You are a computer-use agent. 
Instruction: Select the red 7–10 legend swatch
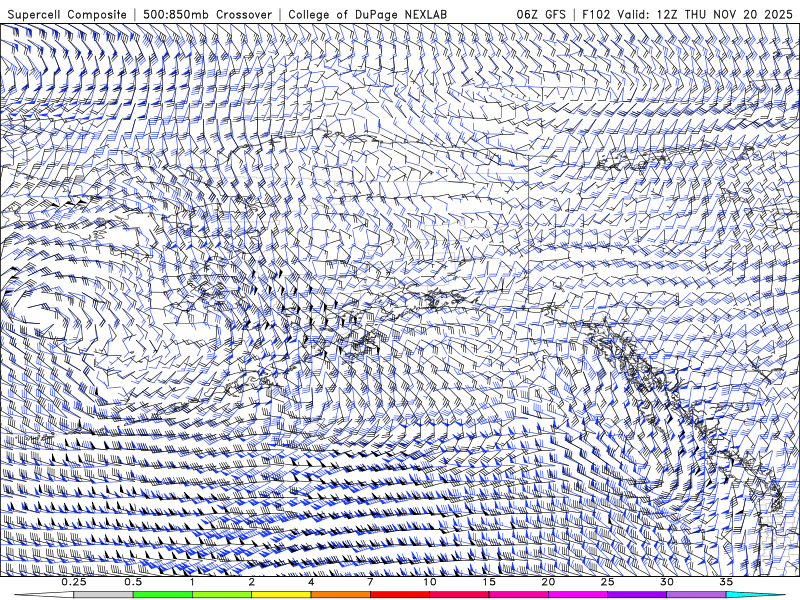(400, 595)
